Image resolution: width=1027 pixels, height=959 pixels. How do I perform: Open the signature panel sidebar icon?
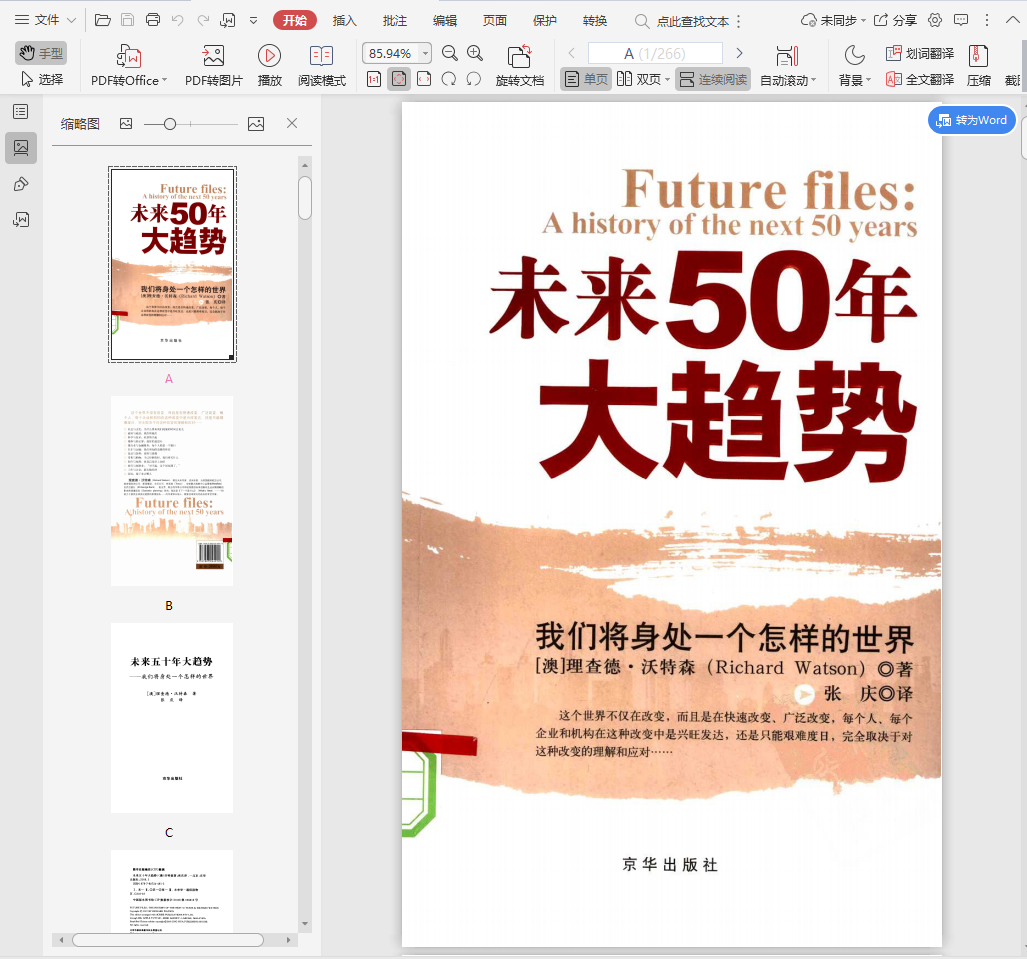21,219
